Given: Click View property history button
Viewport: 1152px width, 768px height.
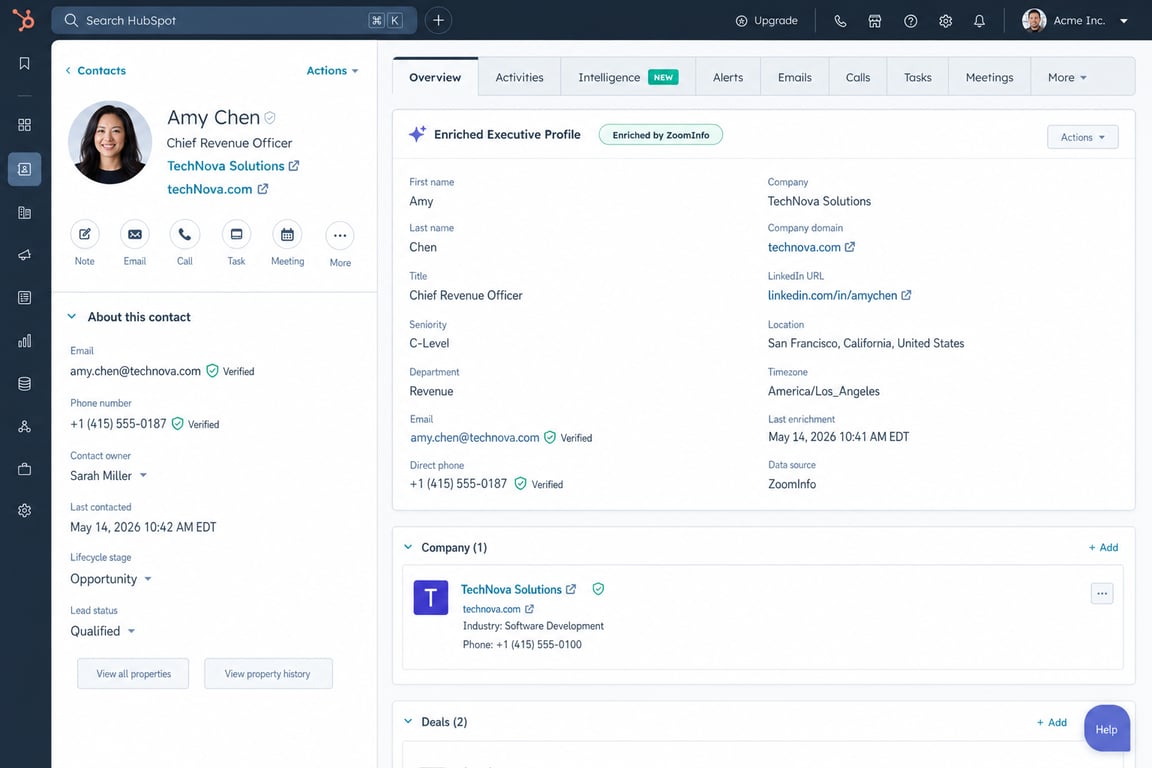Looking at the screenshot, I should [x=267, y=674].
